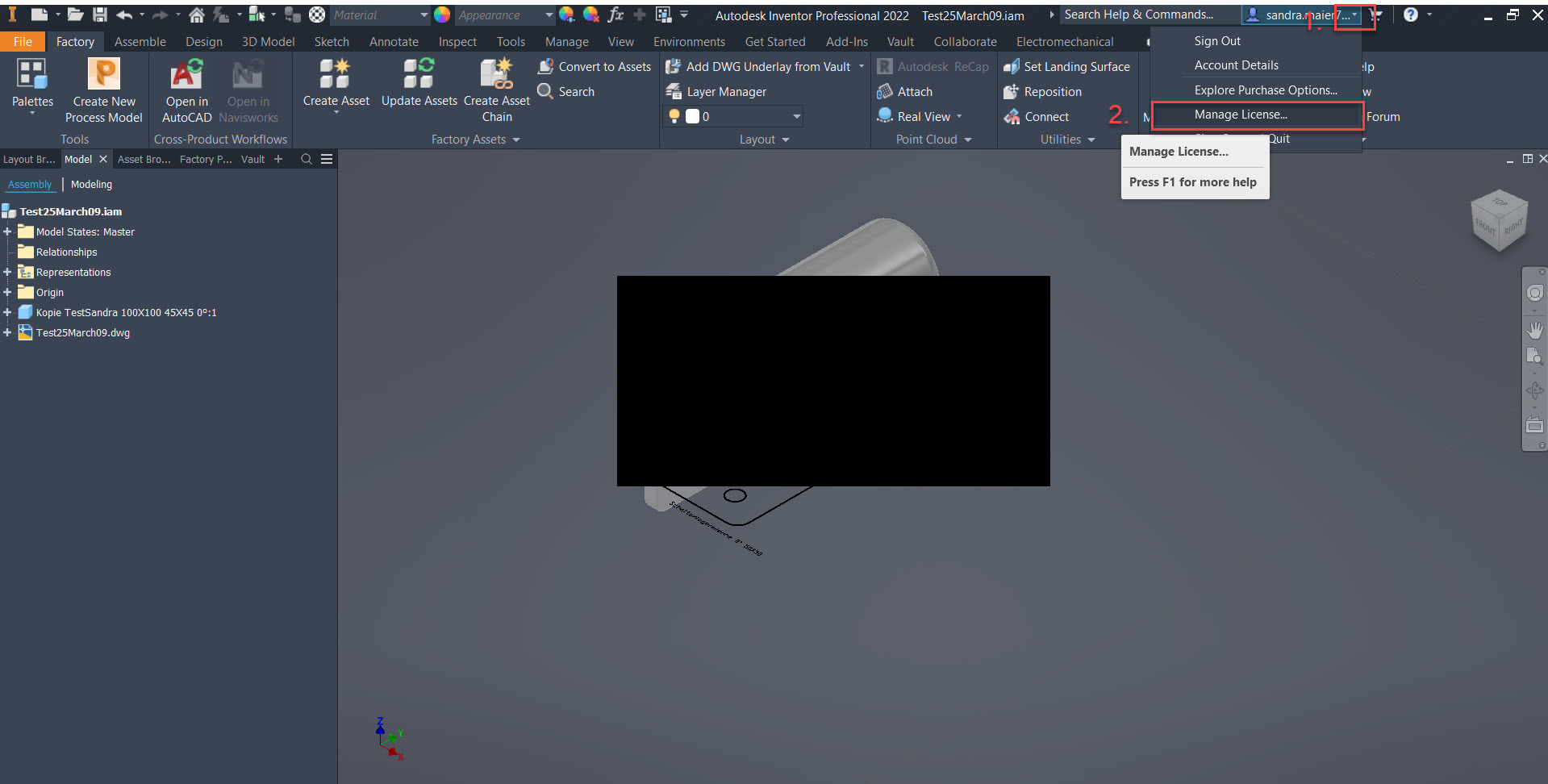This screenshot has height=784, width=1548.
Task: Click Attach point cloud tool
Action: pos(904,92)
